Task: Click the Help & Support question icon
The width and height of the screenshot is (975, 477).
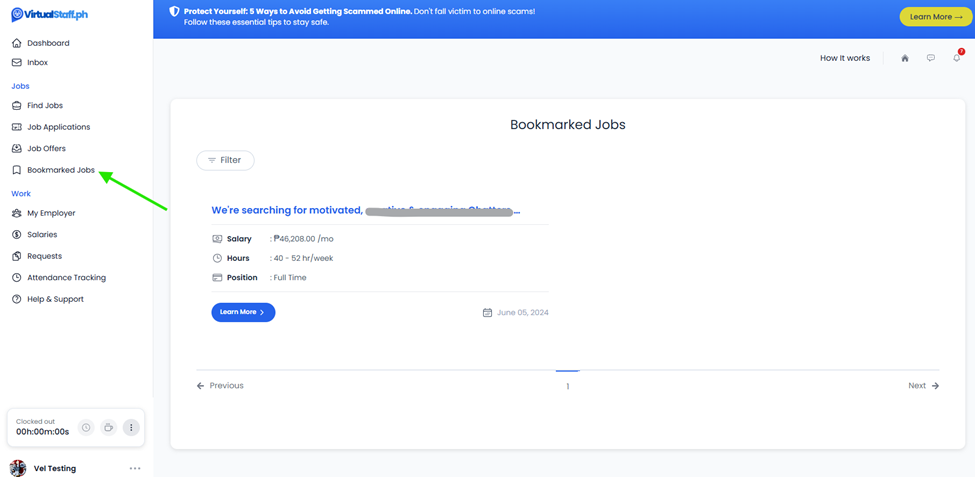Action: tap(17, 299)
